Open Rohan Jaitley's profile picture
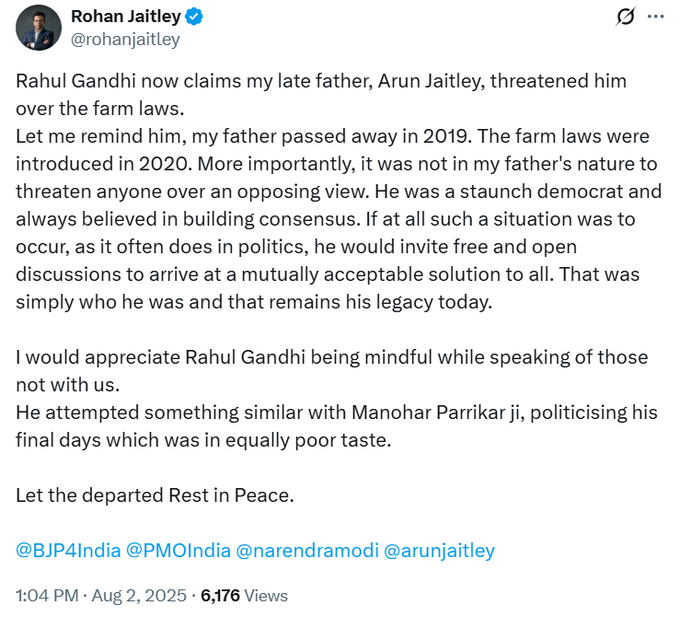This screenshot has height=617, width=680. pyautogui.click(x=38, y=27)
